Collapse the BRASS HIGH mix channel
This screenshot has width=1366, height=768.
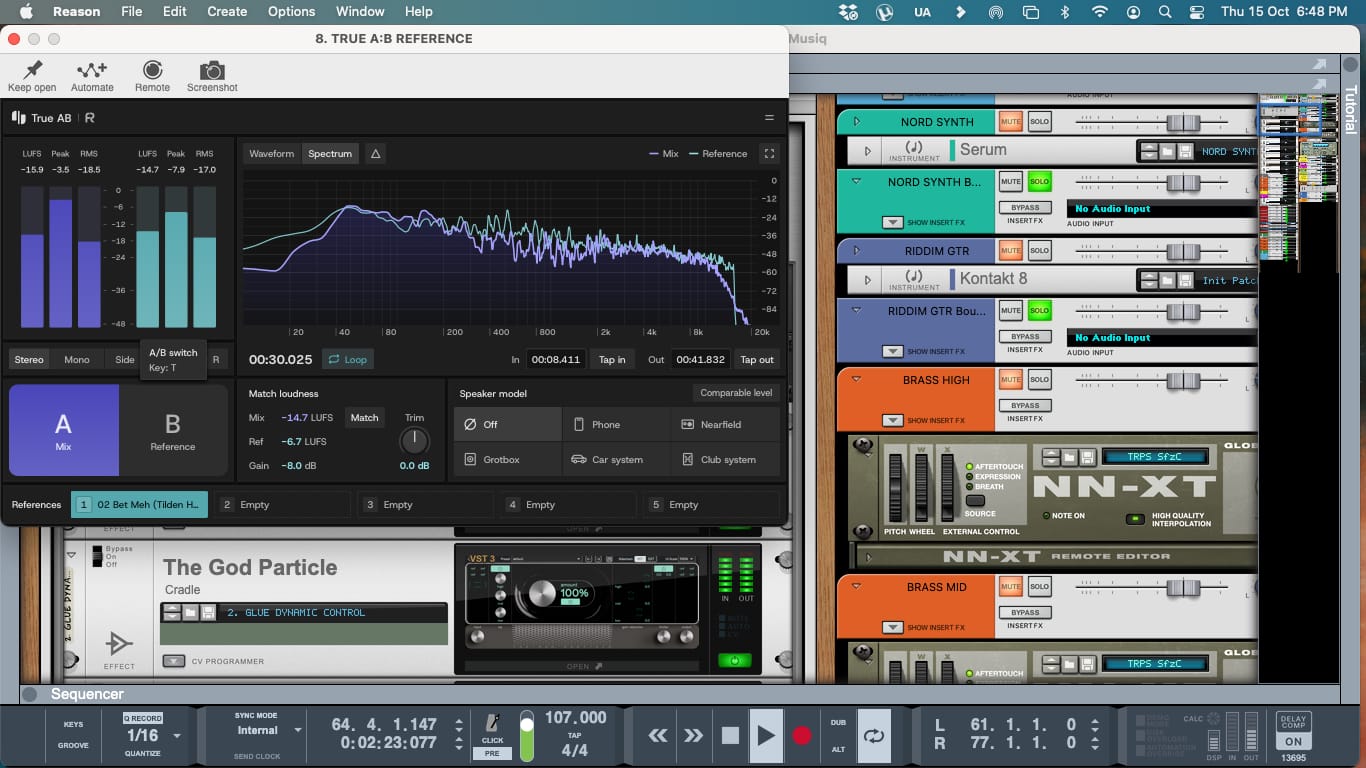(x=856, y=380)
